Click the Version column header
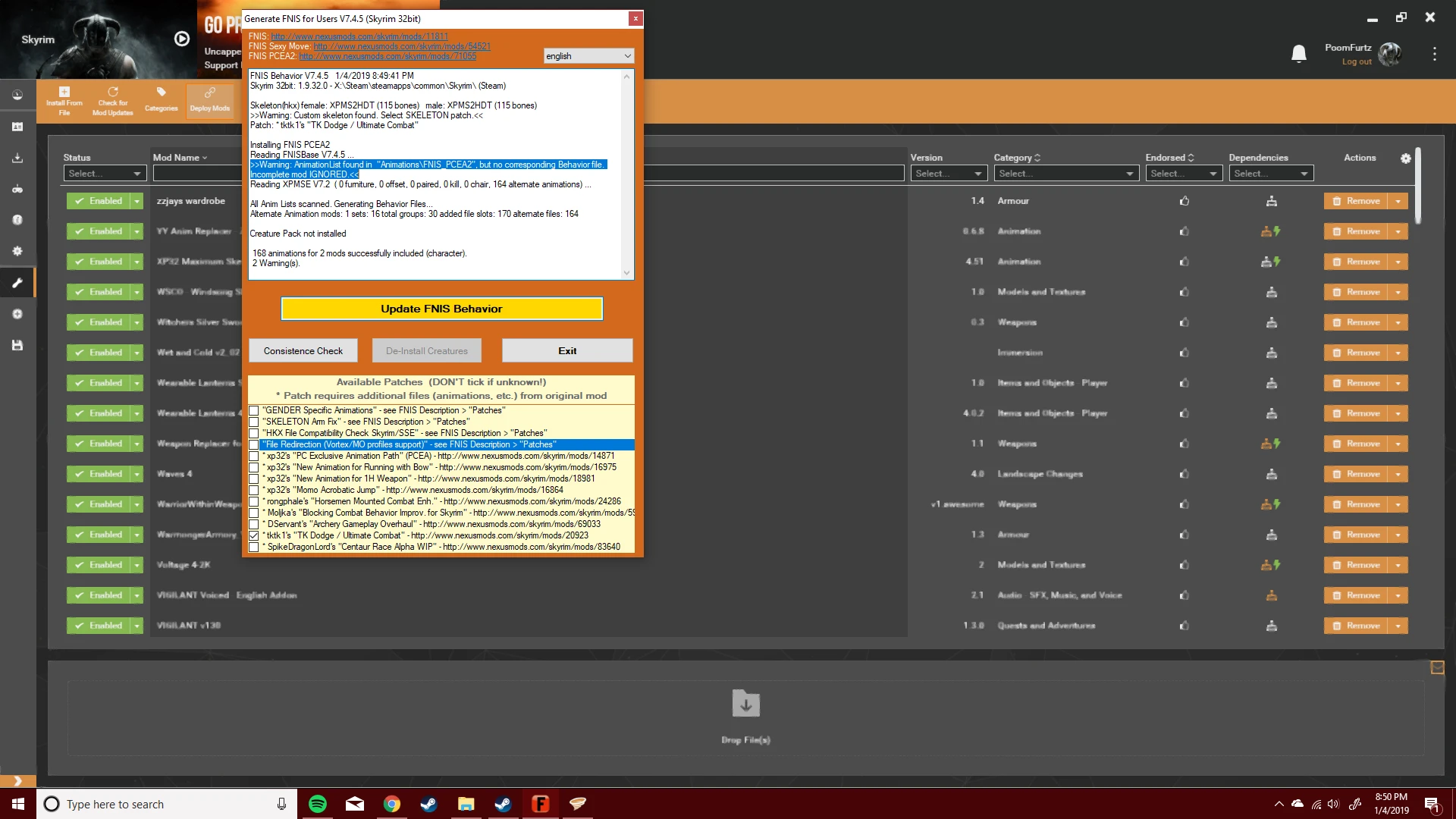The height and width of the screenshot is (819, 1456). click(926, 158)
